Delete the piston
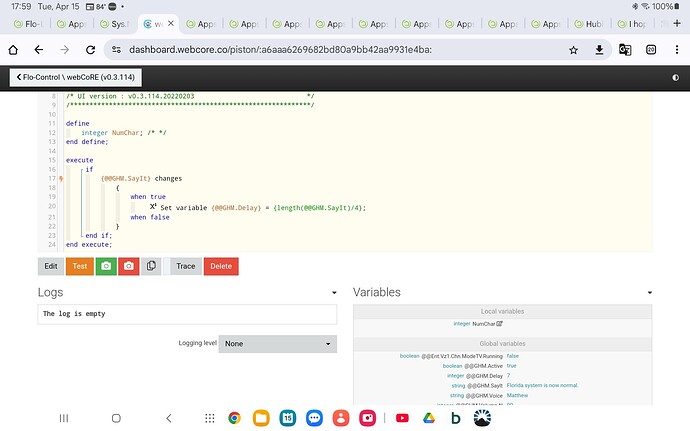690x431 pixels. (221, 266)
